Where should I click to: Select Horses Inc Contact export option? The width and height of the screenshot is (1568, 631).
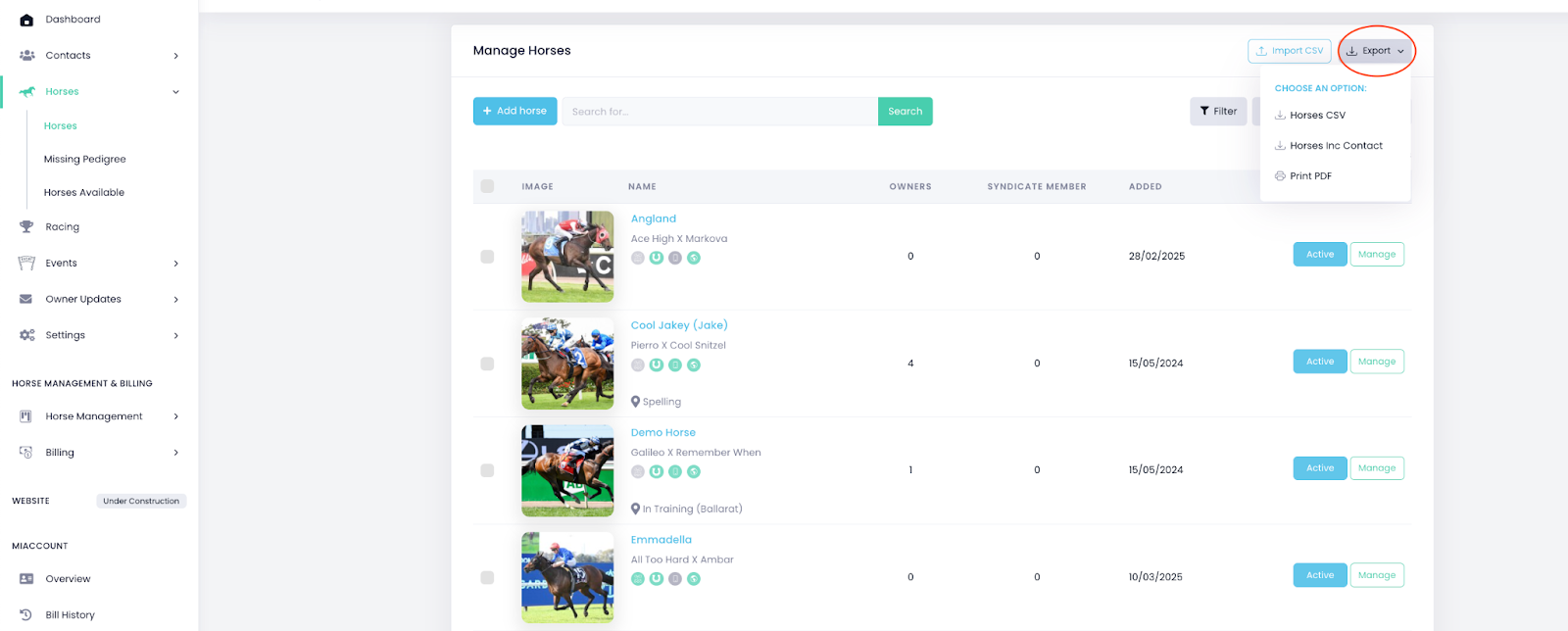[x=1336, y=146]
